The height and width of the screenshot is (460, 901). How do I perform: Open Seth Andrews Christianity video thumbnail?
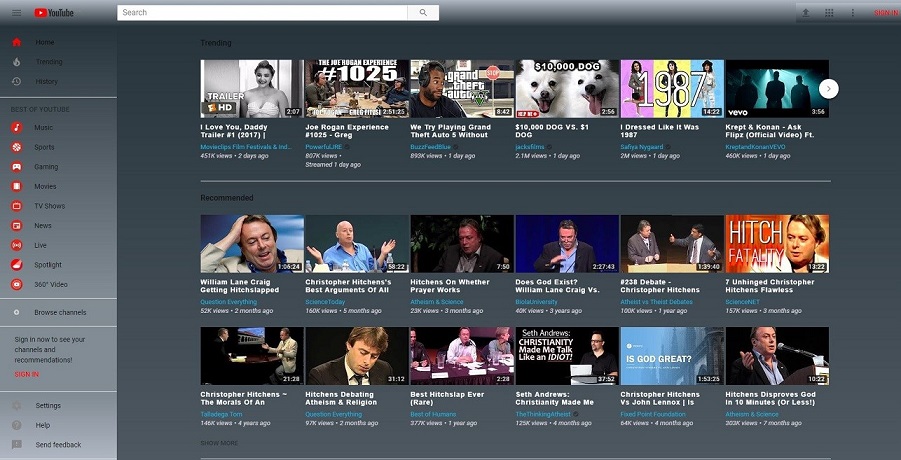[x=567, y=355]
